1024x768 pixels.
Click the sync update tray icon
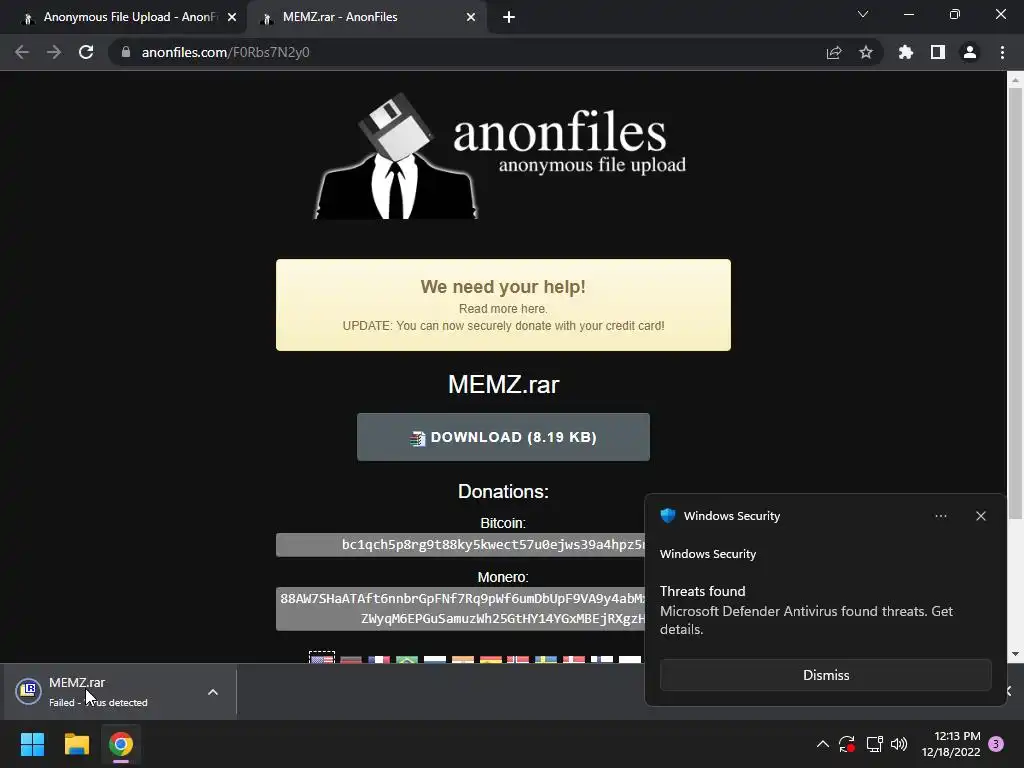847,744
